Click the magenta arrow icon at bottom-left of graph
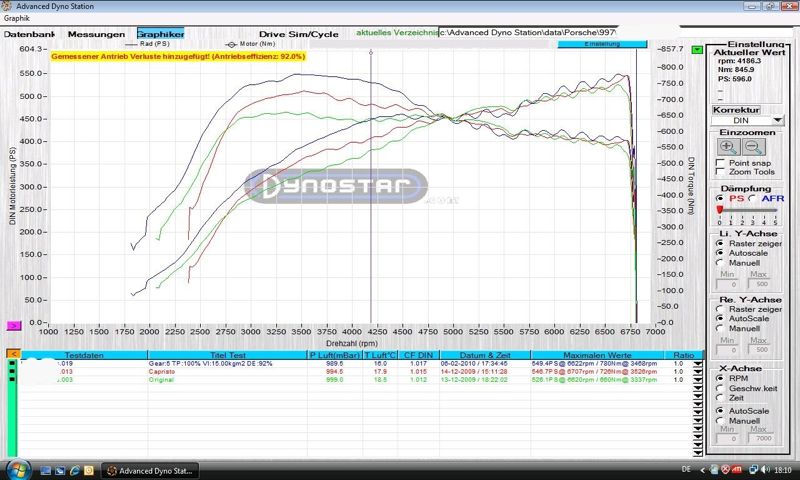Image resolution: width=800 pixels, height=480 pixels. tap(14, 326)
